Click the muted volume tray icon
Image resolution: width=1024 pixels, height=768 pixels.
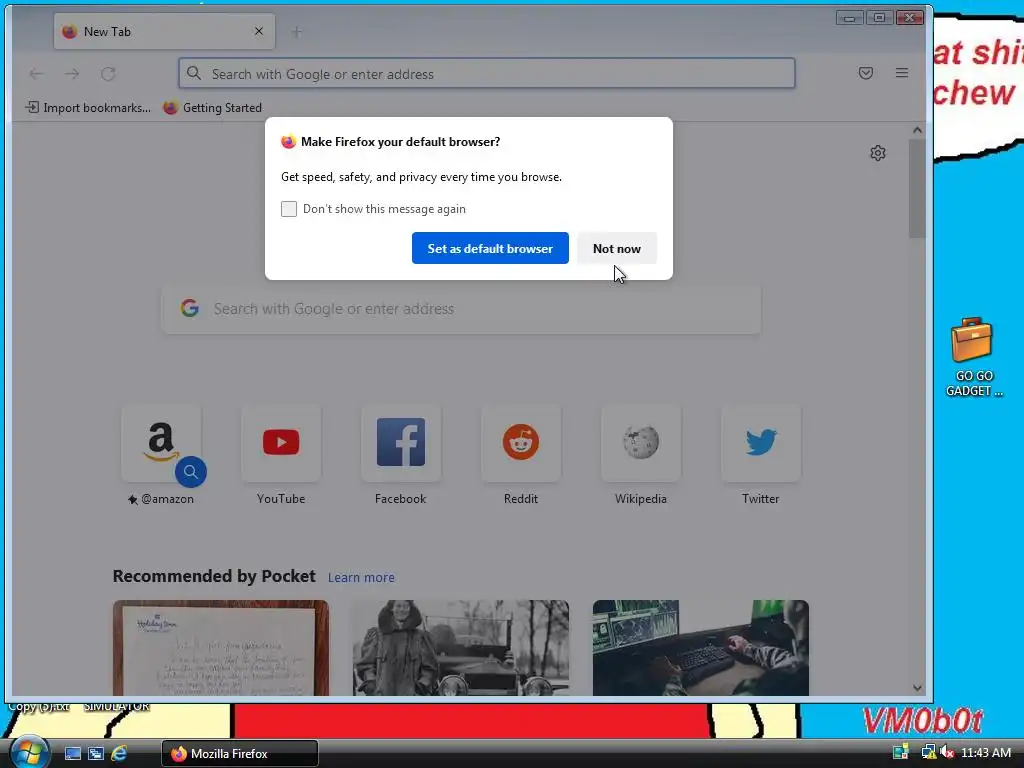click(x=947, y=753)
